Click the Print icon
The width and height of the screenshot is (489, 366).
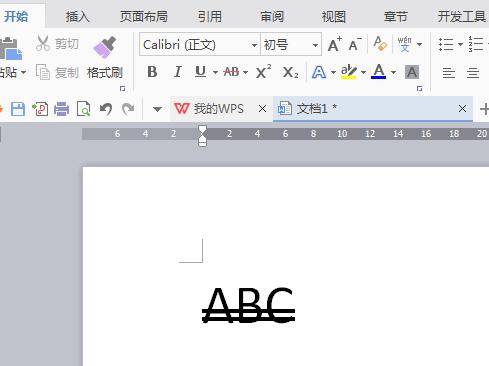click(62, 109)
